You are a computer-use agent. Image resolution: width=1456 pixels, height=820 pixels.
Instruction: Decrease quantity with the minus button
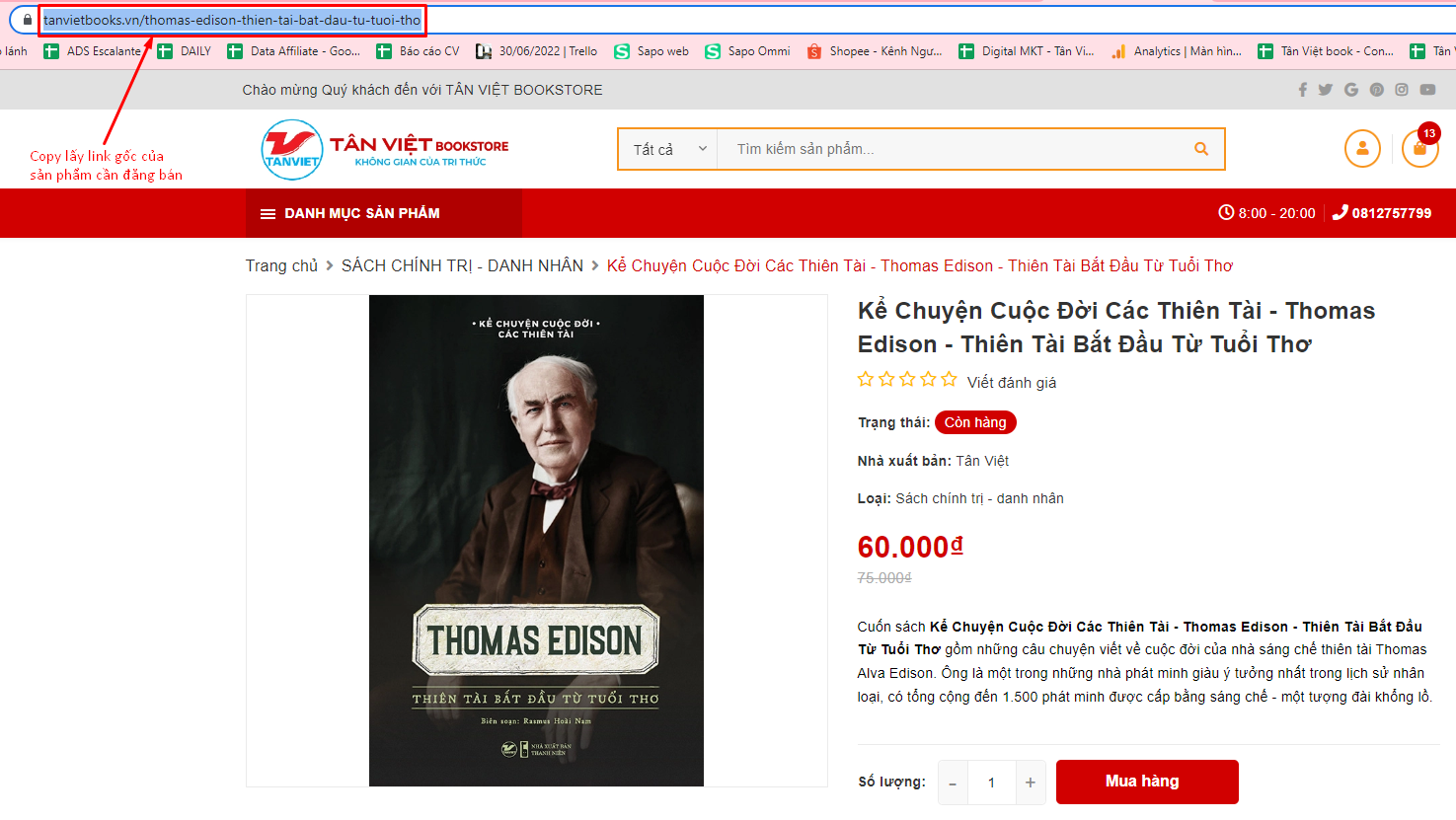coord(953,783)
